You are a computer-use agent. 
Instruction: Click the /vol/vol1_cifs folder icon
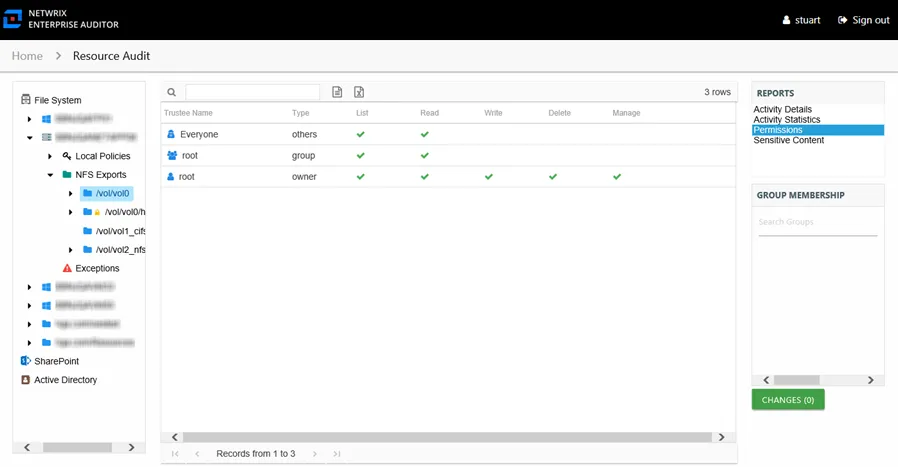88,231
